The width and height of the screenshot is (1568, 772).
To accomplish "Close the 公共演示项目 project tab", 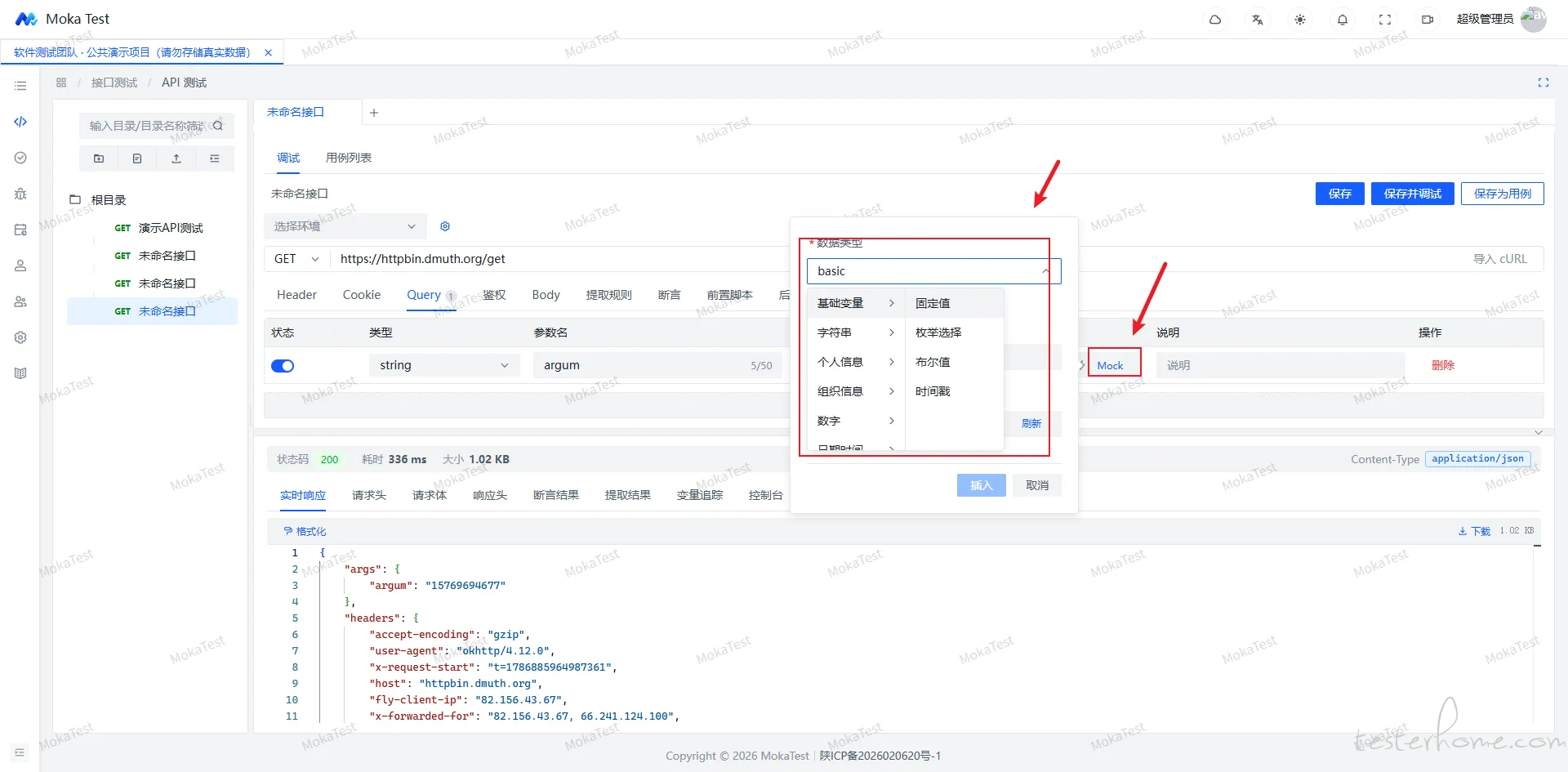I will coord(268,52).
